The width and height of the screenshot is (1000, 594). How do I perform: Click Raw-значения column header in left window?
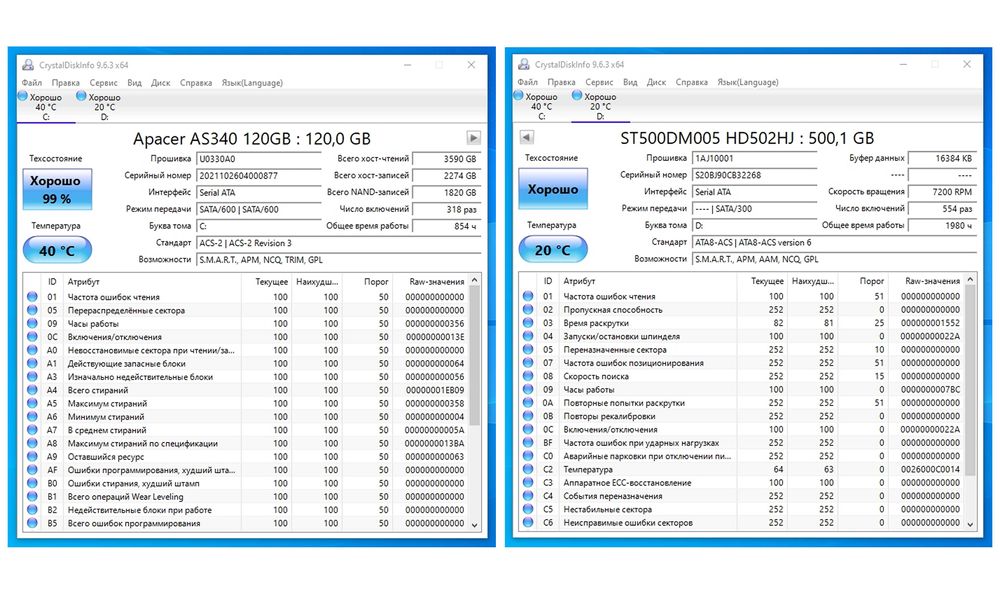point(437,281)
